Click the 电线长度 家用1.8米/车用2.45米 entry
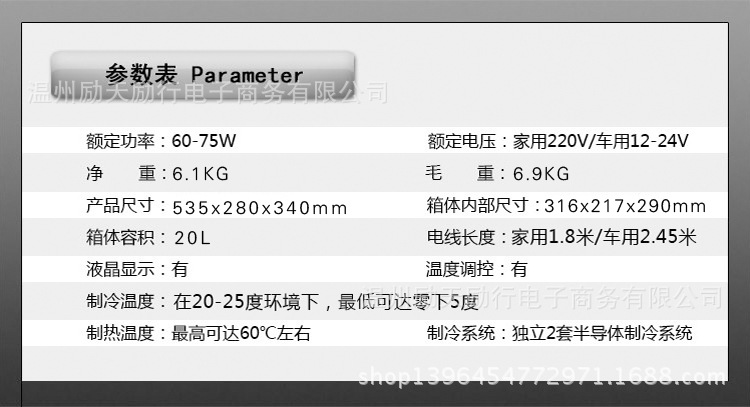 click(x=562, y=237)
